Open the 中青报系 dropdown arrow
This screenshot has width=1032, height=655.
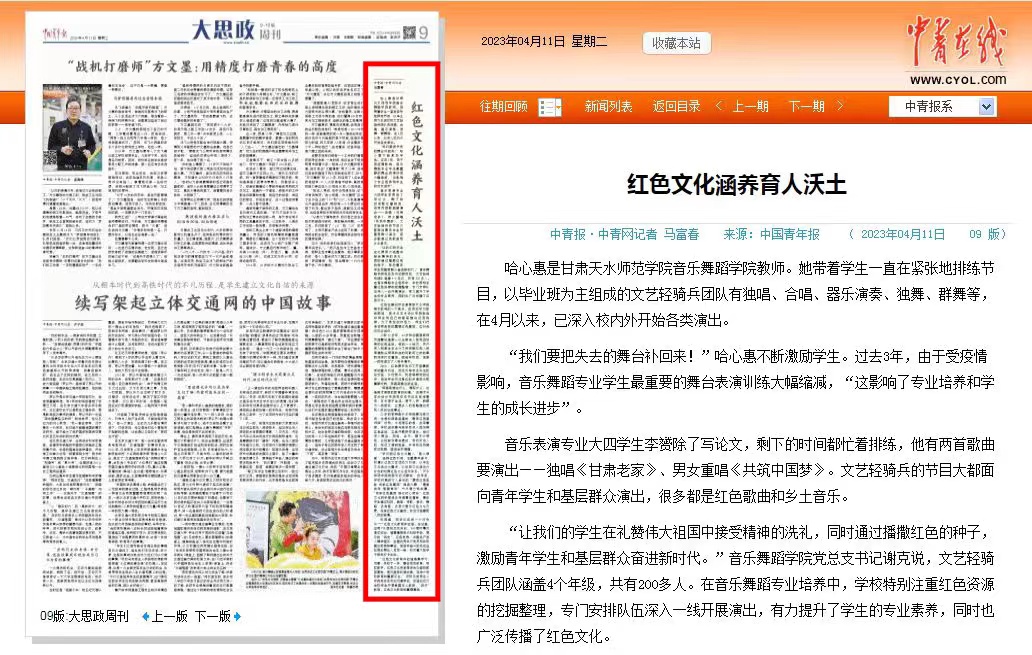tap(986, 107)
